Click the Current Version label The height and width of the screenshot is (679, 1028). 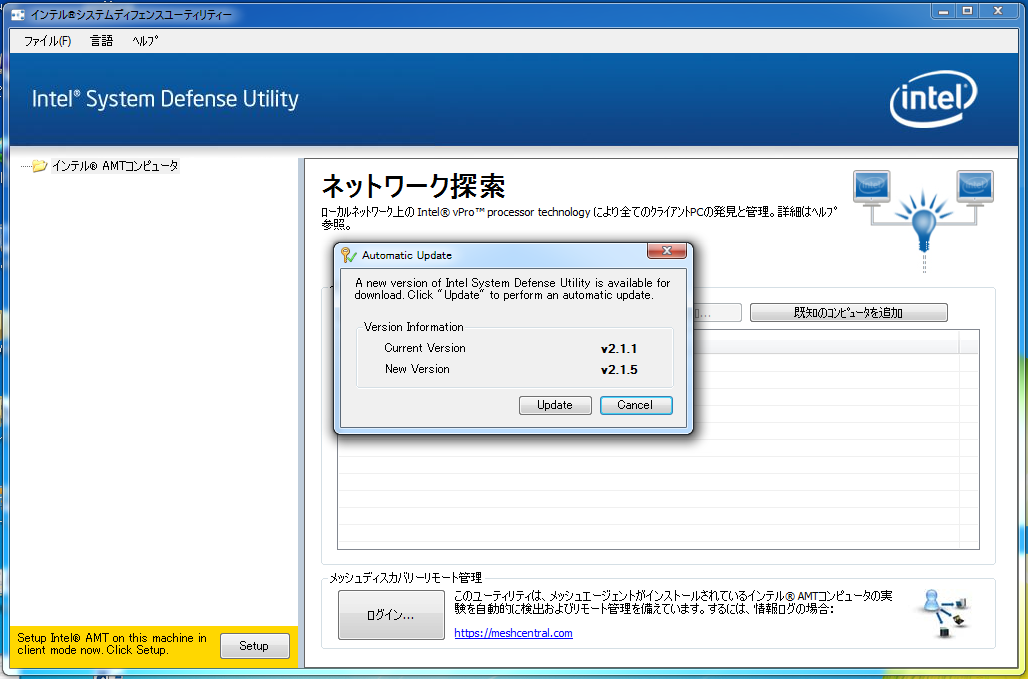tap(425, 348)
